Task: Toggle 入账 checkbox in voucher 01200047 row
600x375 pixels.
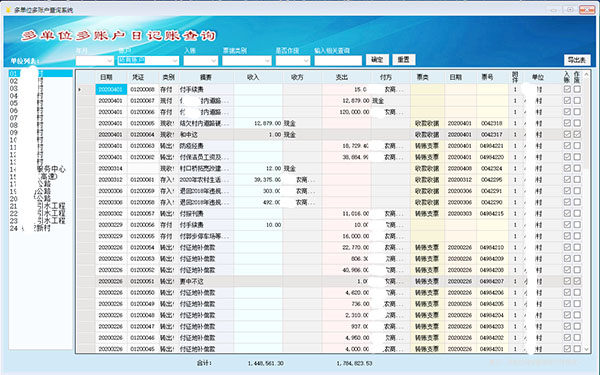Action: click(567, 326)
